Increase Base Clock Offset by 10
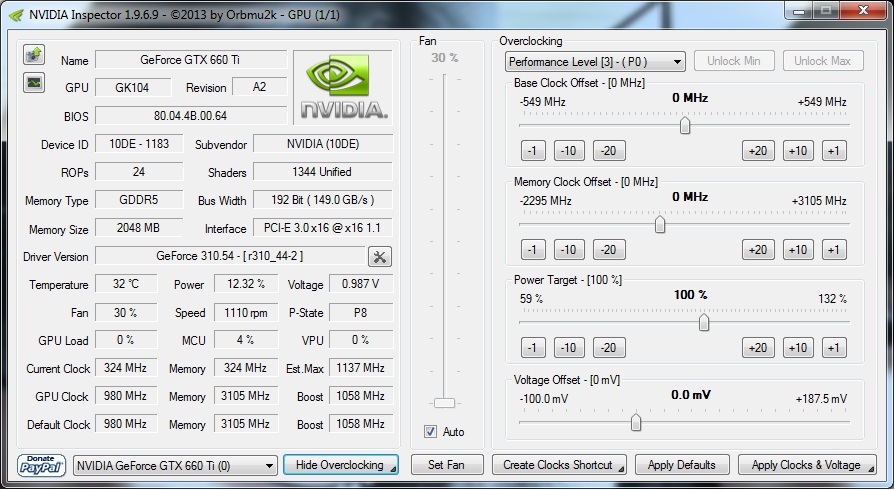 (798, 151)
